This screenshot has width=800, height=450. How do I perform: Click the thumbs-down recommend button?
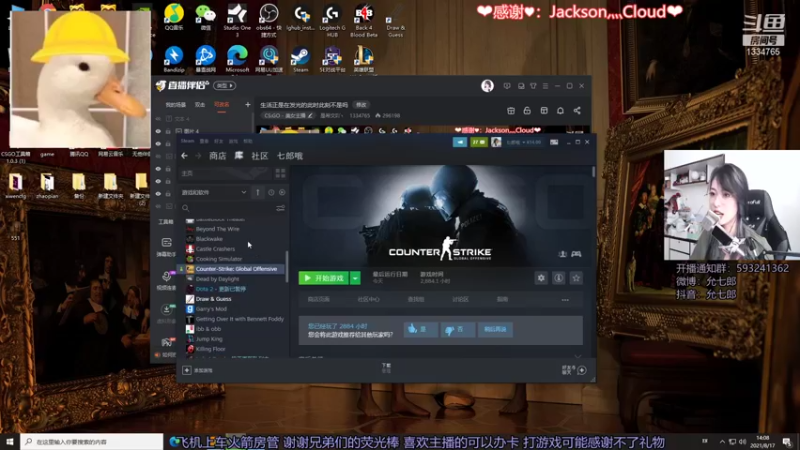click(x=457, y=330)
